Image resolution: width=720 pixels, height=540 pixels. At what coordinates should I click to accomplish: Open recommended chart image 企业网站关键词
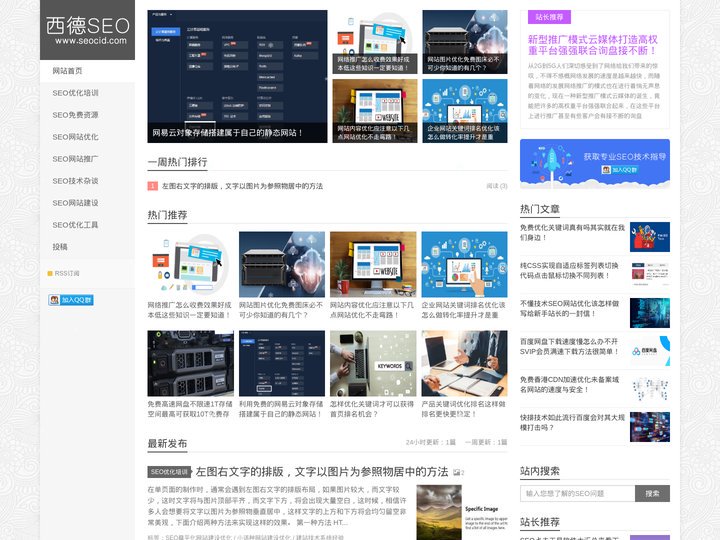pos(464,264)
